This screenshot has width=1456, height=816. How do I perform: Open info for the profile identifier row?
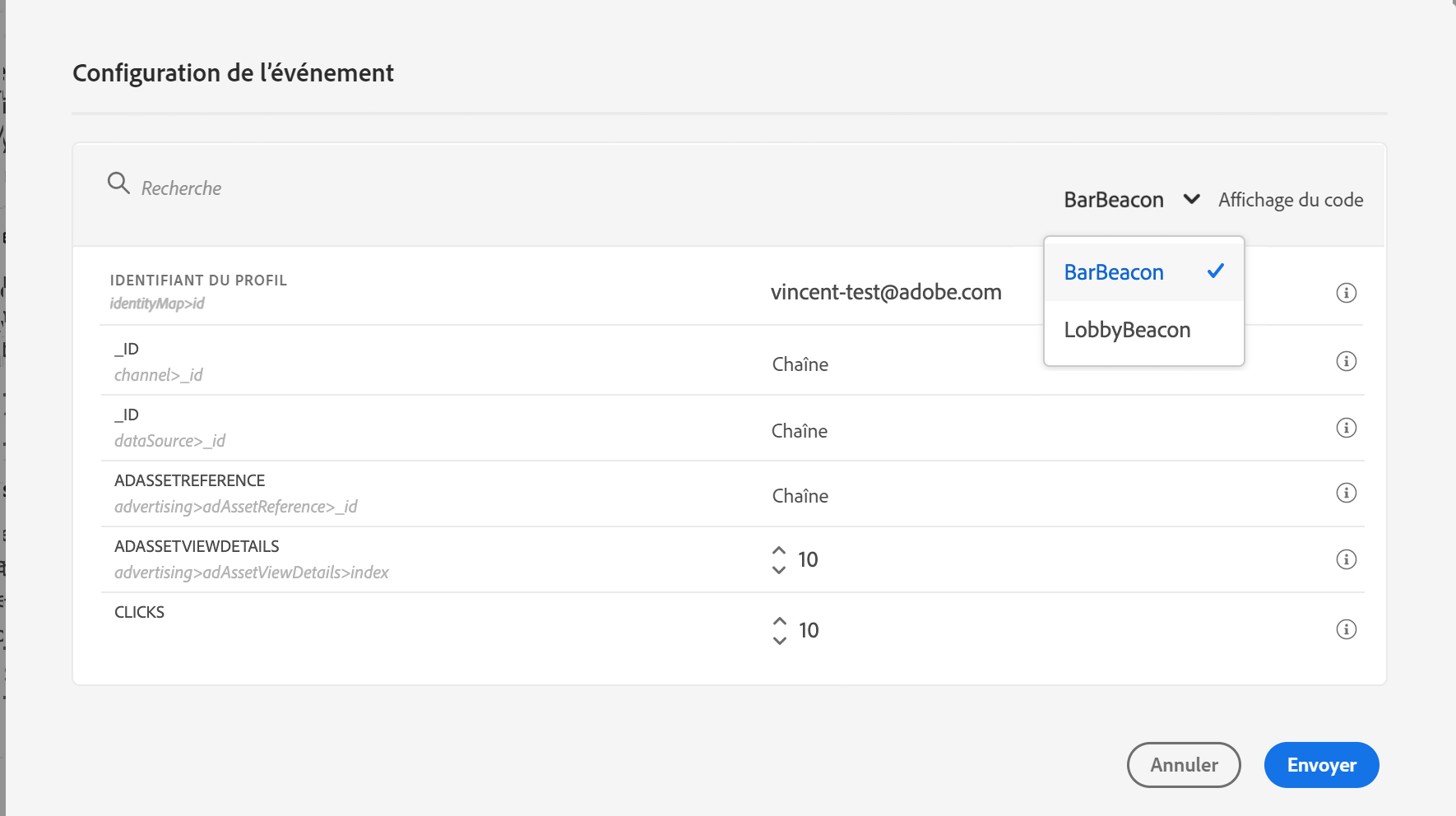1346,293
